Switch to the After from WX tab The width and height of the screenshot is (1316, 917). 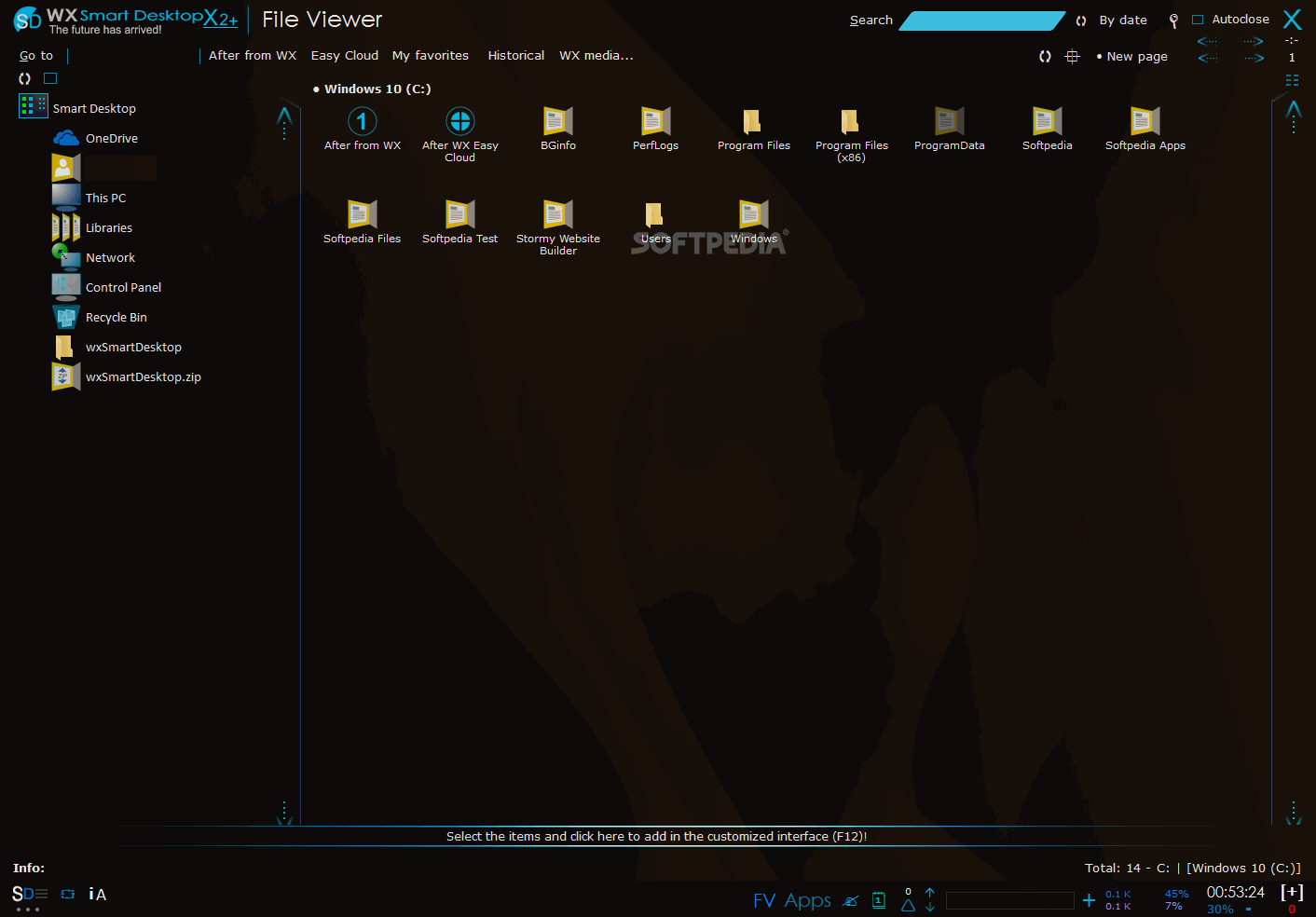click(x=253, y=56)
